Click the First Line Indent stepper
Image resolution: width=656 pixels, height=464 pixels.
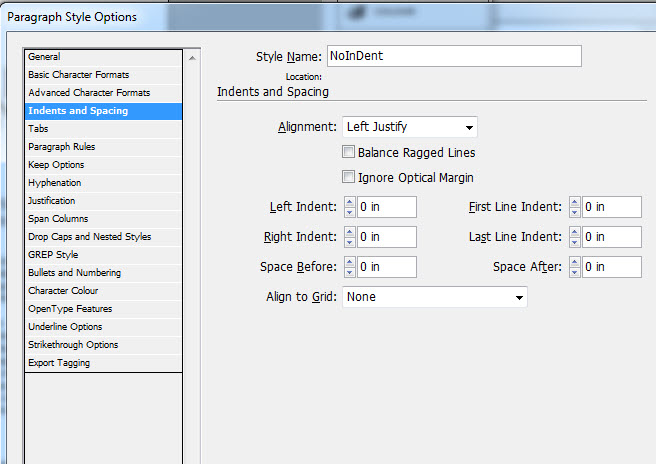[x=574, y=208]
